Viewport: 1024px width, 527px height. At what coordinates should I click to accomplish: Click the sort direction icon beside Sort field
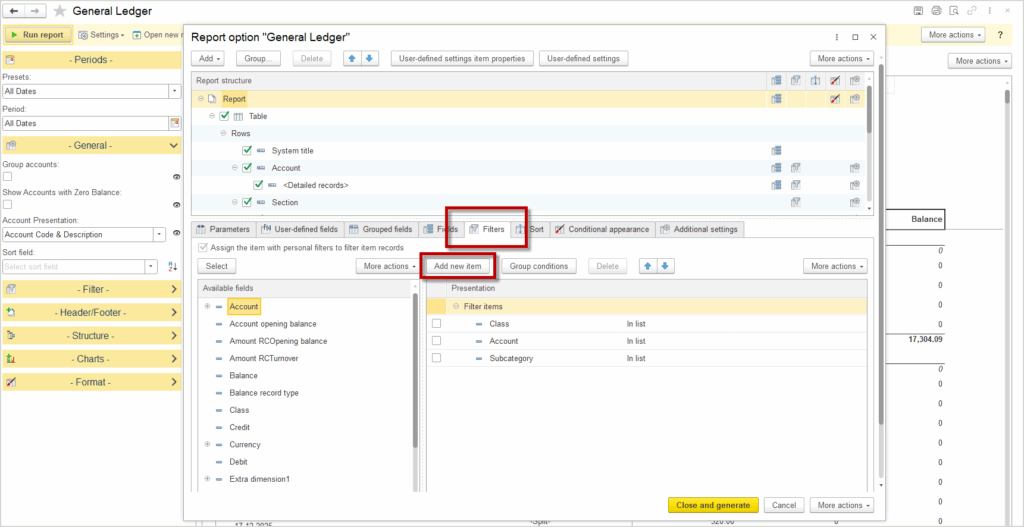pos(173,267)
